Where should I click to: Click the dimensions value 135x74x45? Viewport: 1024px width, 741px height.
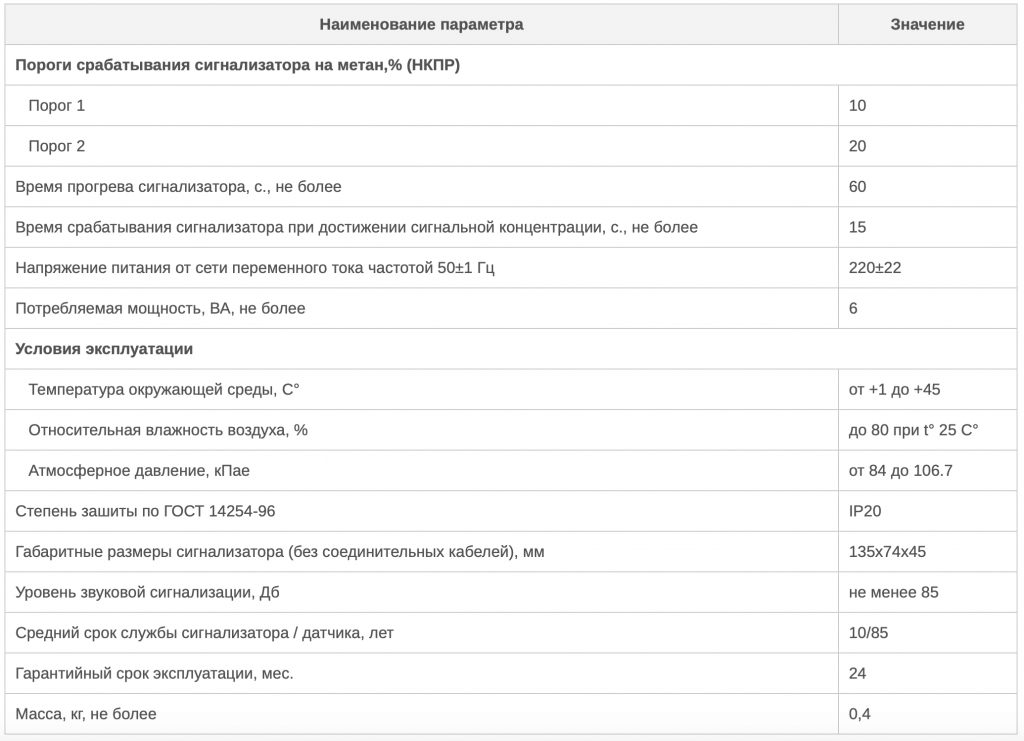pyautogui.click(x=886, y=552)
